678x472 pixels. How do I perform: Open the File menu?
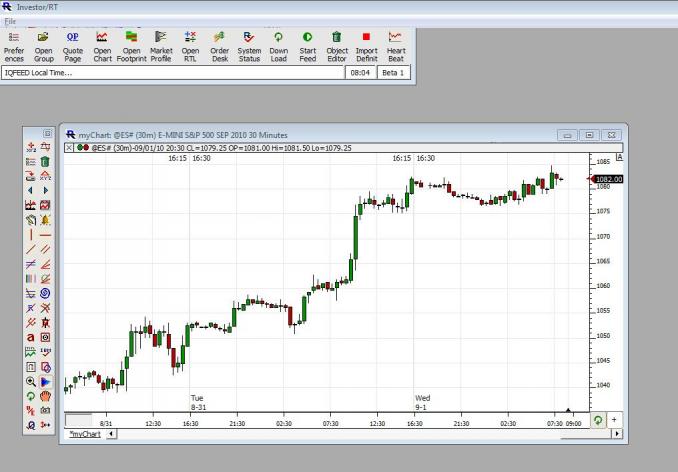tap(10, 21)
